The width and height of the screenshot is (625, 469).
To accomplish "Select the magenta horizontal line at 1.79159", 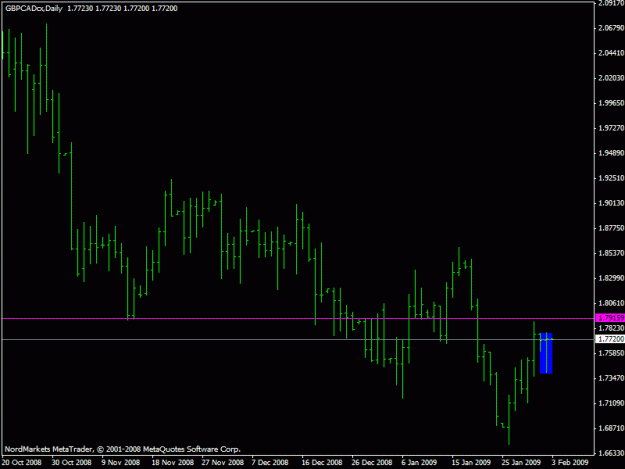I will coord(298,318).
